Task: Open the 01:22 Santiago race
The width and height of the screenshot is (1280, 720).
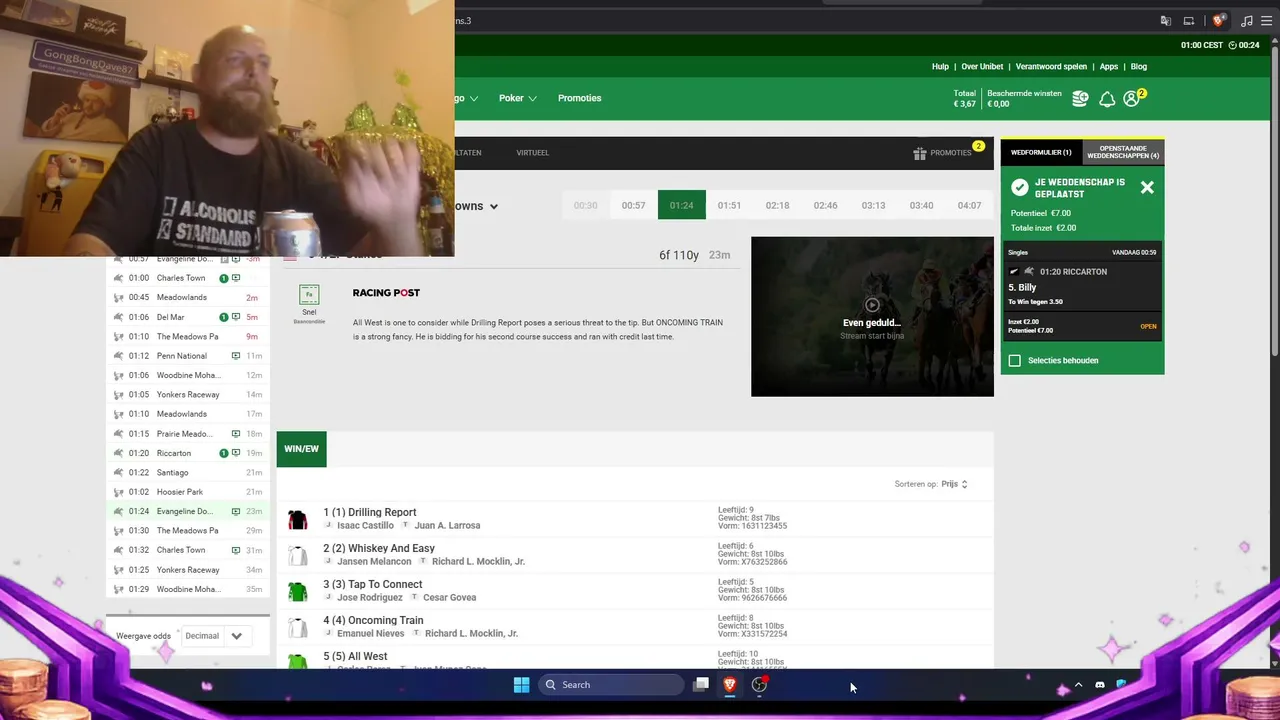Action: tap(187, 472)
